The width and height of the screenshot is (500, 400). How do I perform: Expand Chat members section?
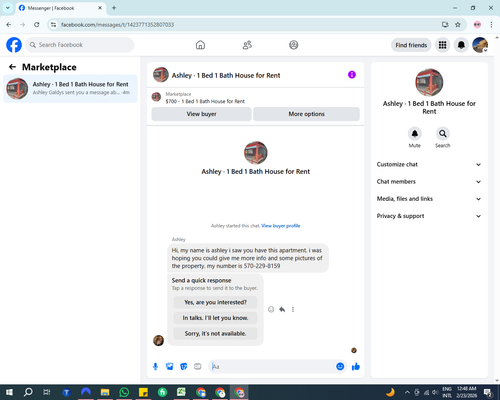coord(429,182)
